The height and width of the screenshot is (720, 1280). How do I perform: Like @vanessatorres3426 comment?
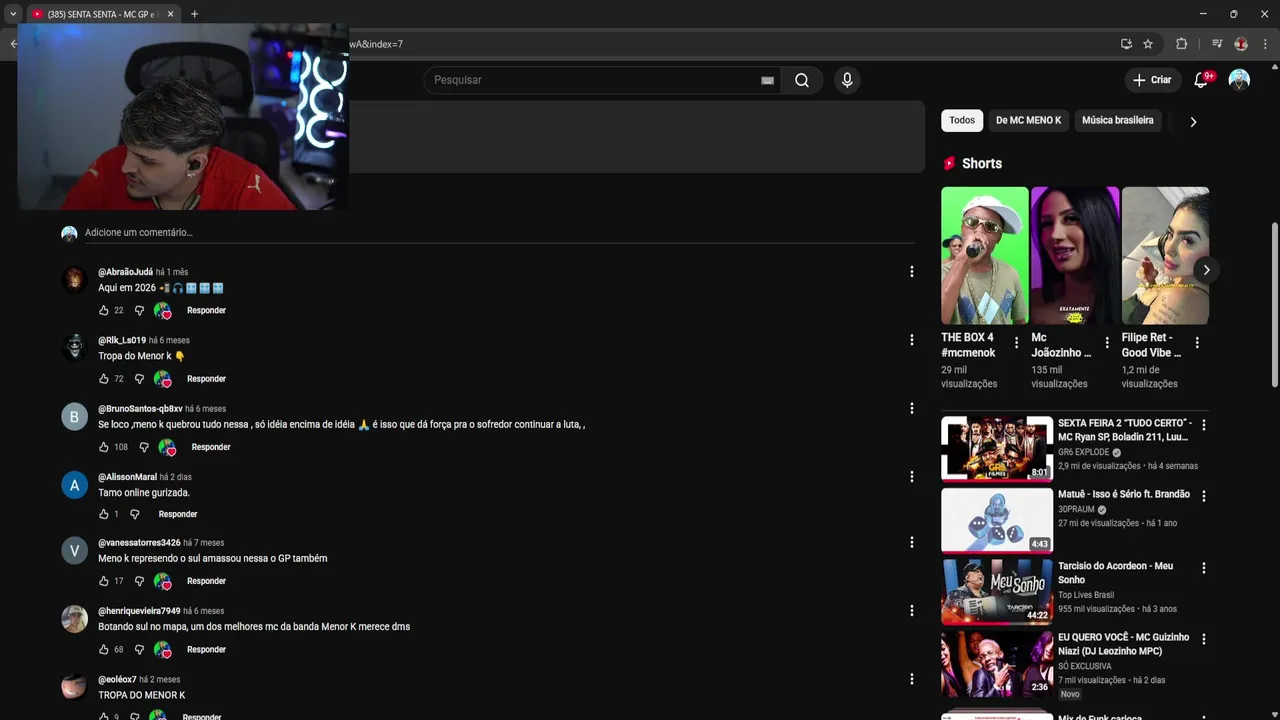(x=103, y=581)
